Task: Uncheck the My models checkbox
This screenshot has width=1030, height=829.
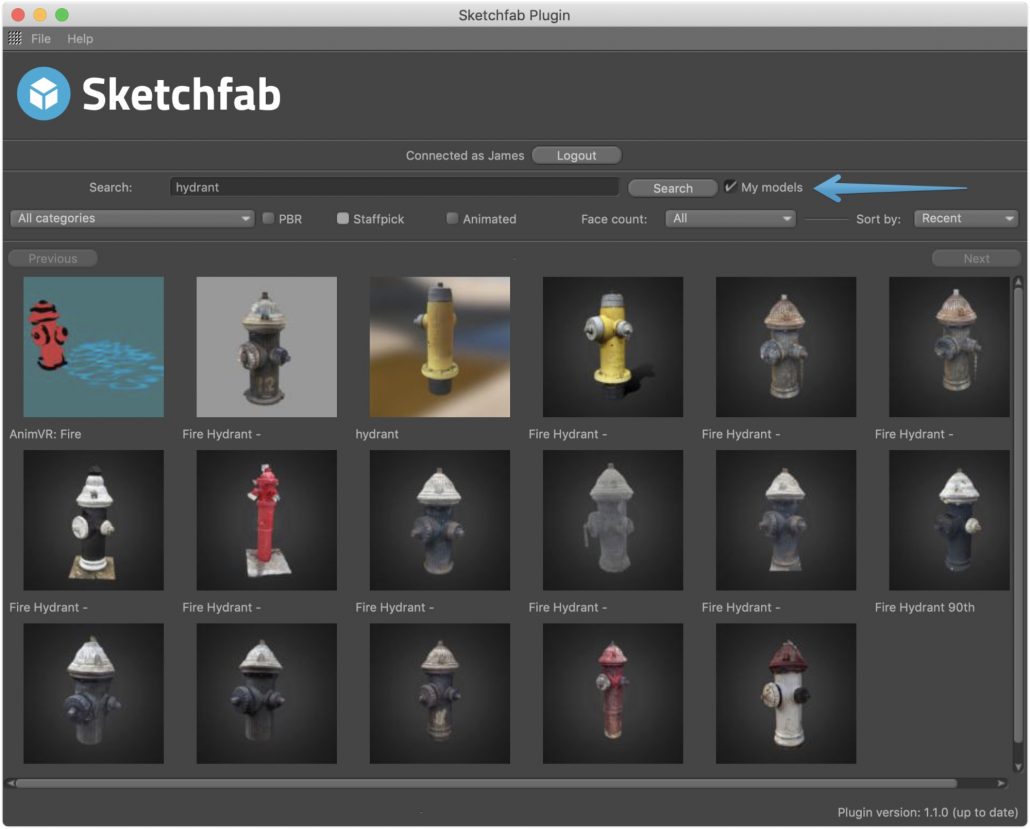Action: point(731,187)
